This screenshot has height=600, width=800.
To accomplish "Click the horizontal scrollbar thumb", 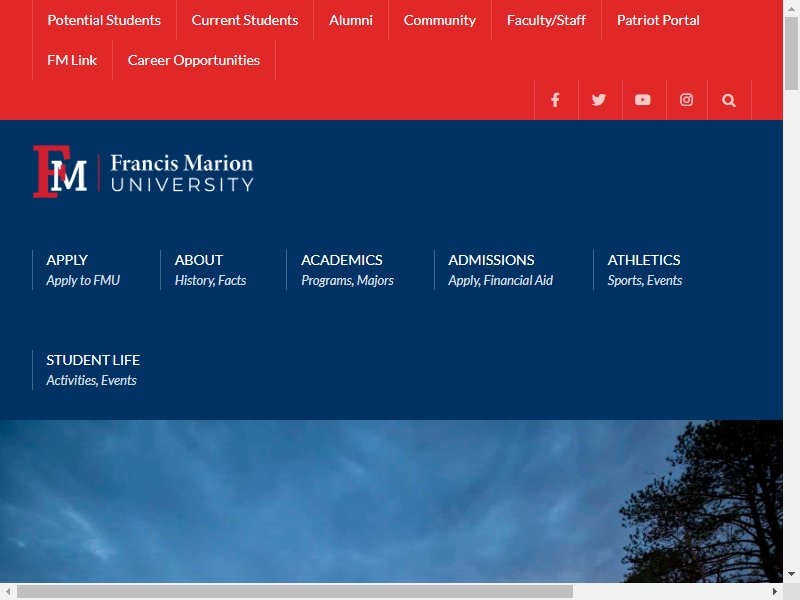I will [x=295, y=591].
